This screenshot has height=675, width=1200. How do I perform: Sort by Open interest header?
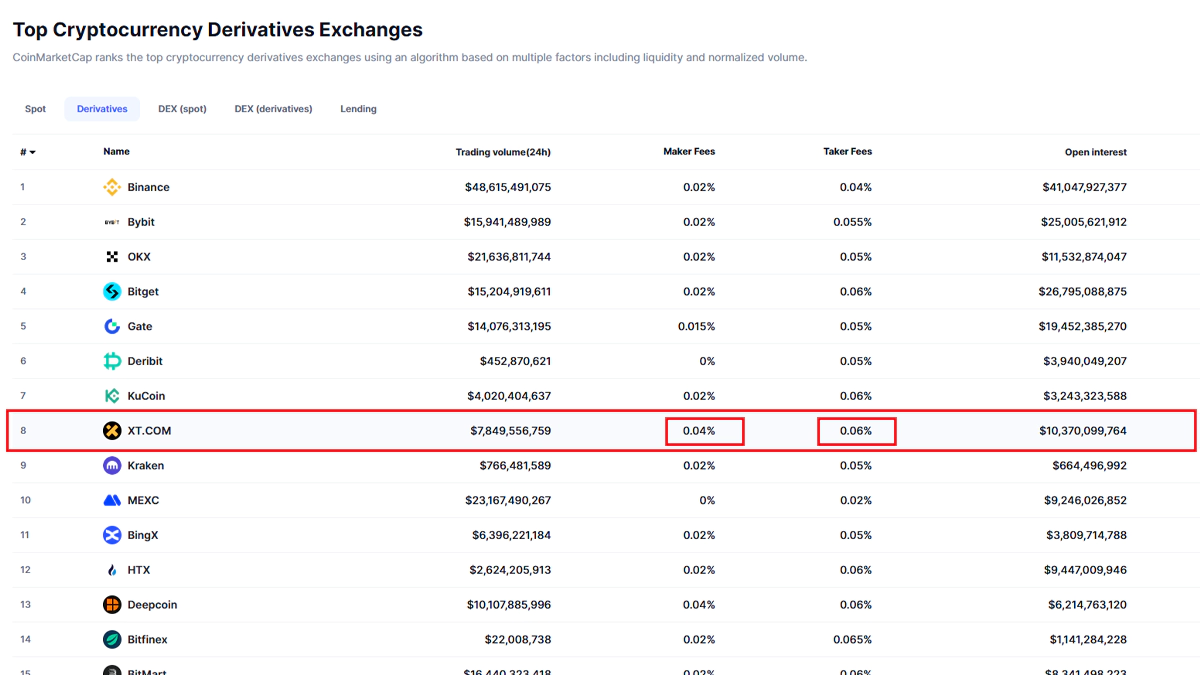(x=1096, y=152)
